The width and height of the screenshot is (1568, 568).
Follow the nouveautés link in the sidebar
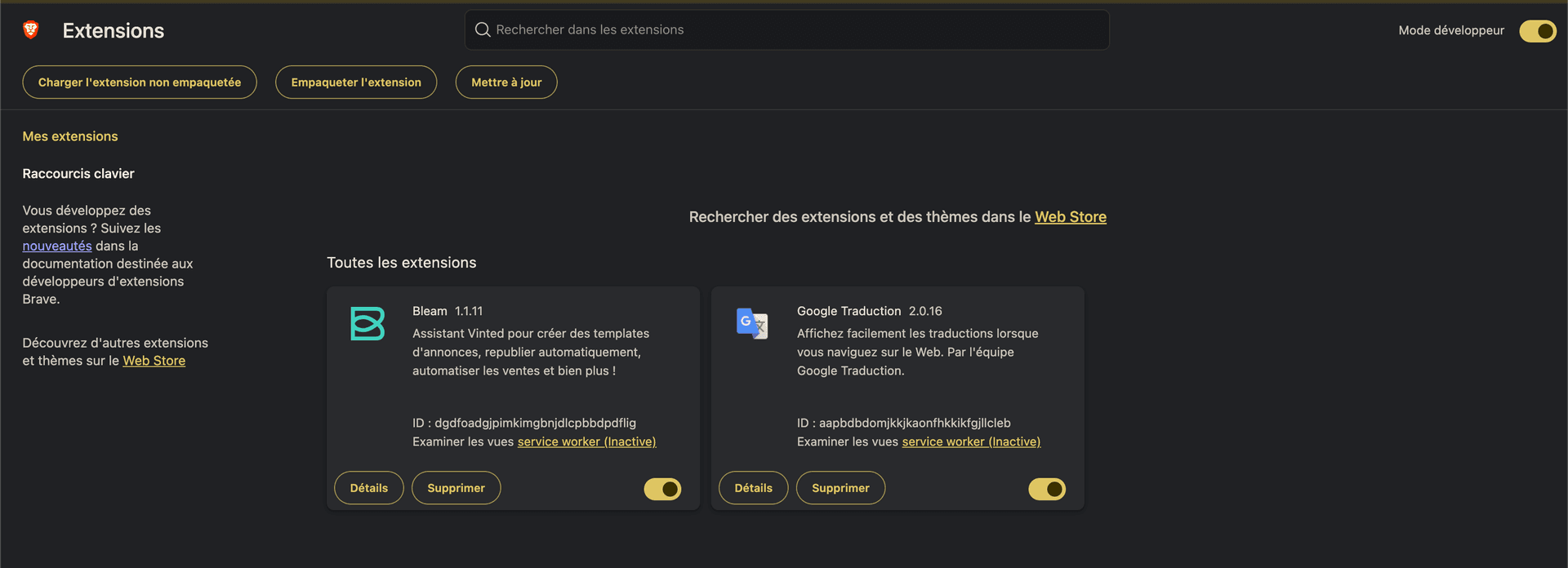pyautogui.click(x=57, y=246)
